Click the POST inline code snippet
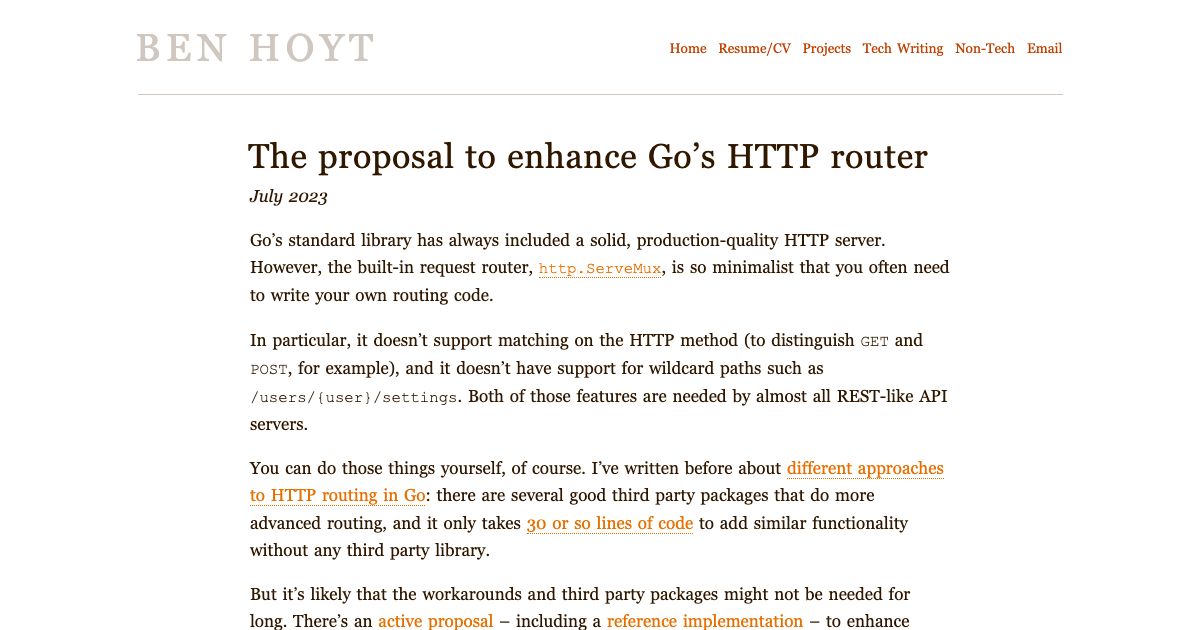1200x630 pixels. pyautogui.click(x=268, y=369)
